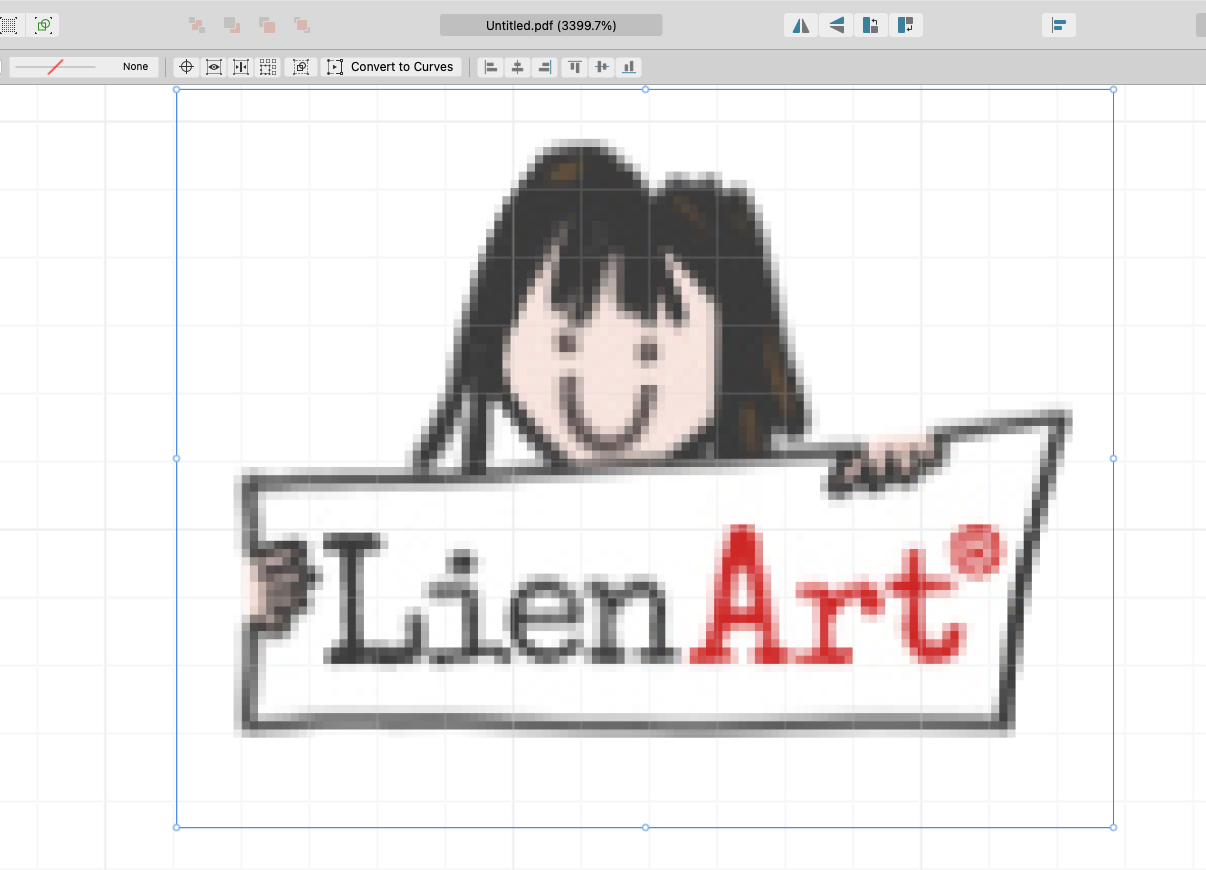
Task: Click the bottom-center selection handle
Action: click(645, 827)
